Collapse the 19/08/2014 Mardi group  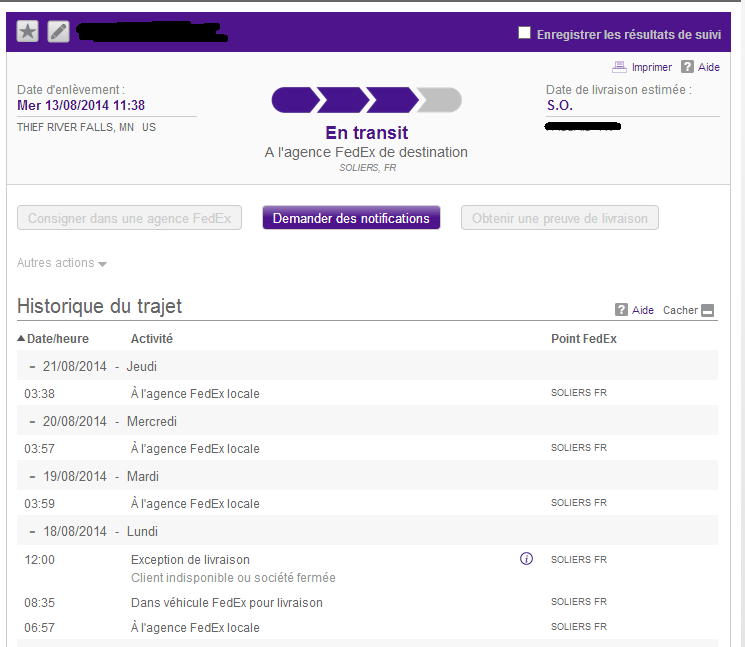point(32,476)
